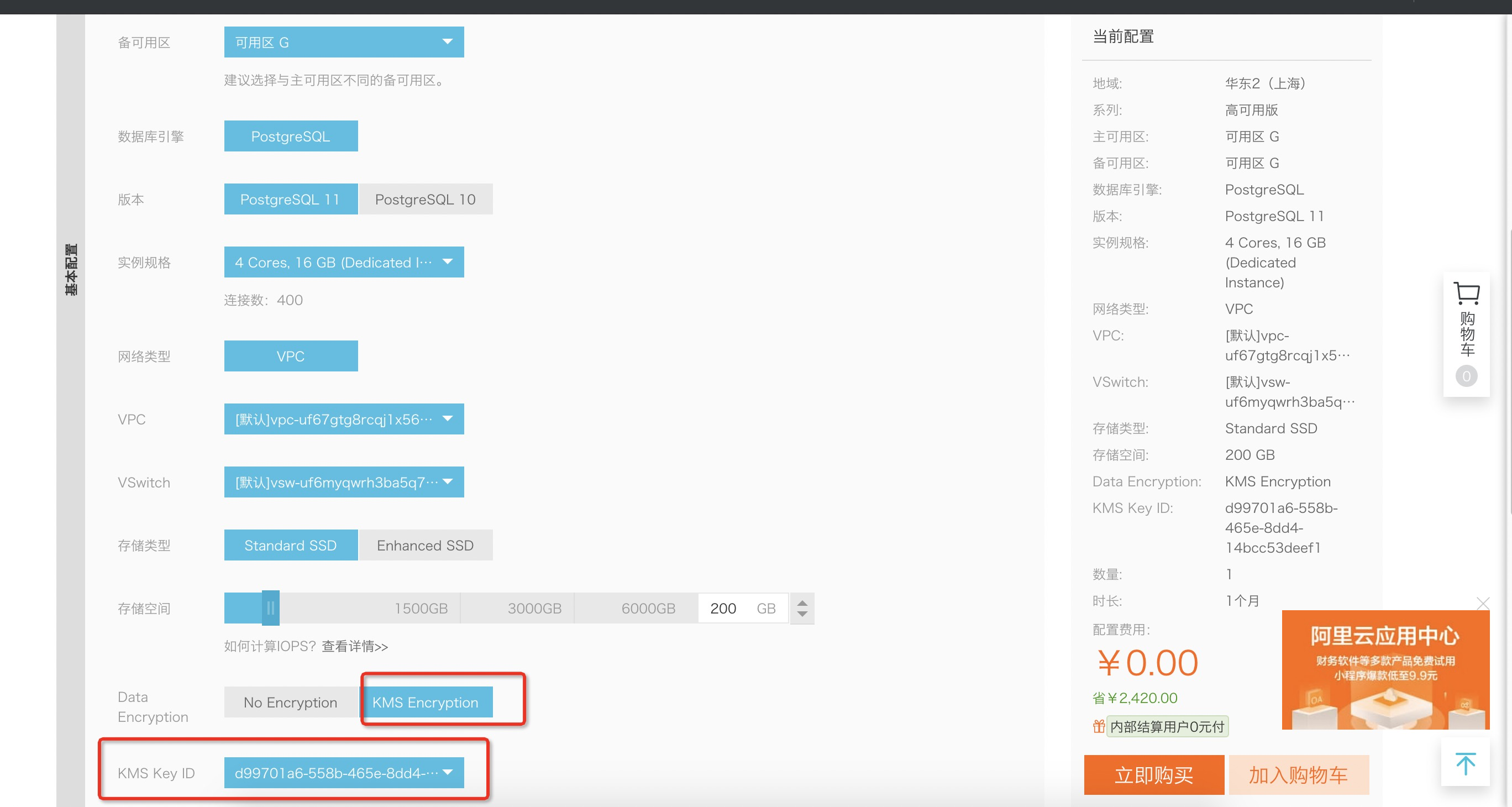Click the storage space slider handle

pyautogui.click(x=271, y=608)
